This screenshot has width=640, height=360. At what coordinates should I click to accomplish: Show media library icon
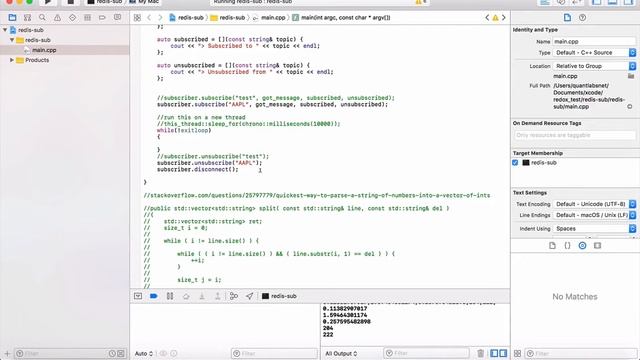[598, 246]
